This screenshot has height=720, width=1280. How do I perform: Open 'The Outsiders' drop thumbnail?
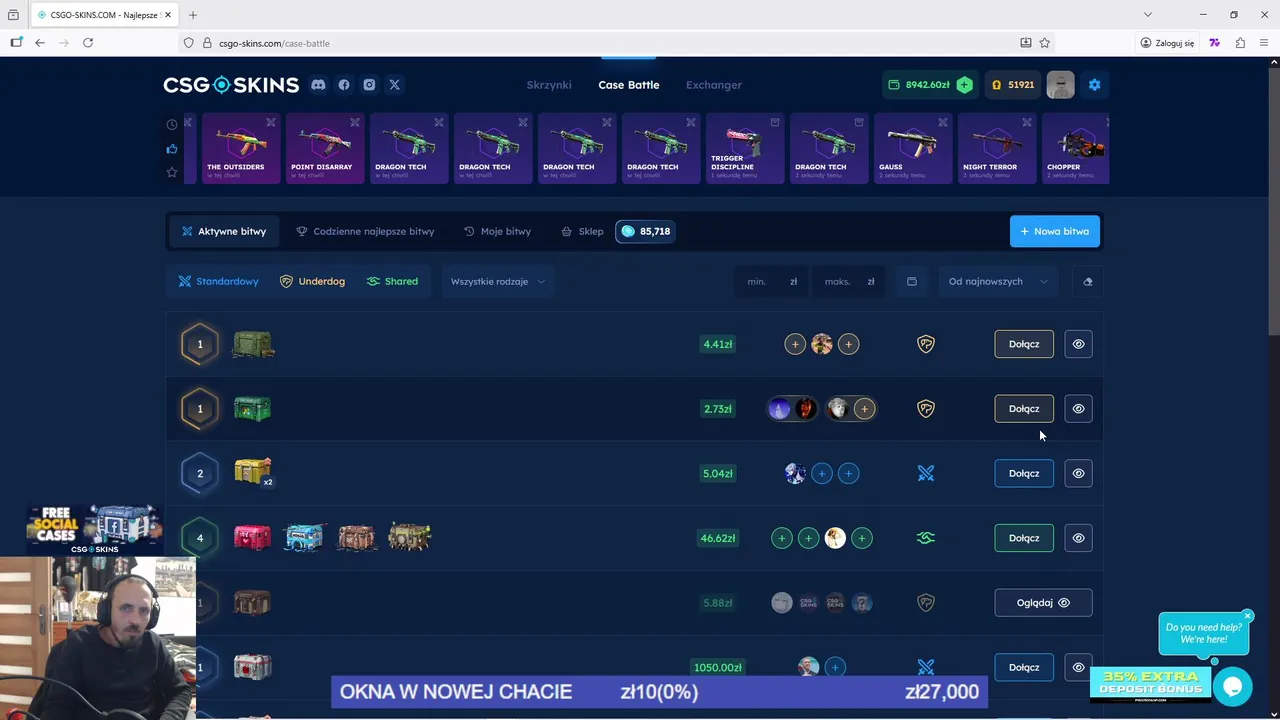pyautogui.click(x=241, y=148)
